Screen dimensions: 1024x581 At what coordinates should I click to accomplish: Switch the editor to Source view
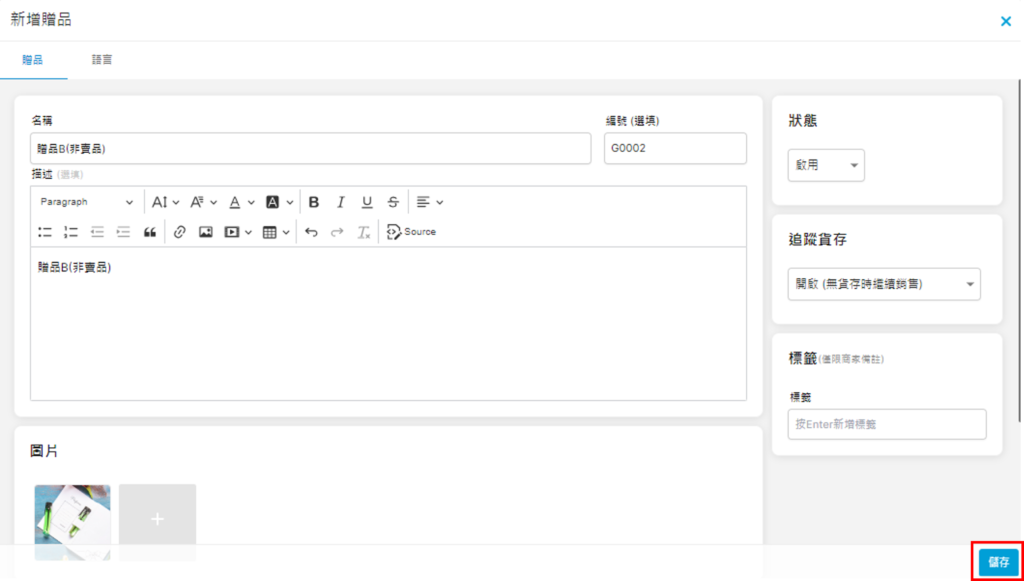(411, 232)
